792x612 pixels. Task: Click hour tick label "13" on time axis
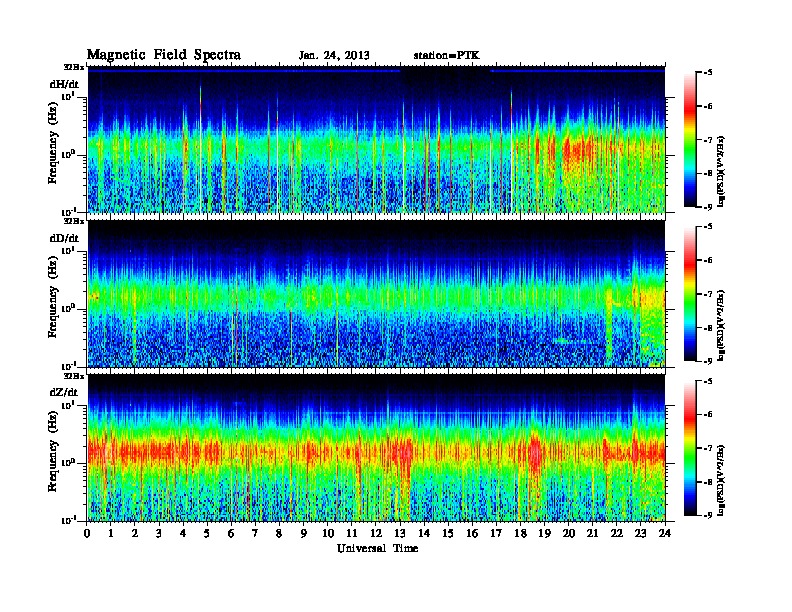(x=400, y=533)
